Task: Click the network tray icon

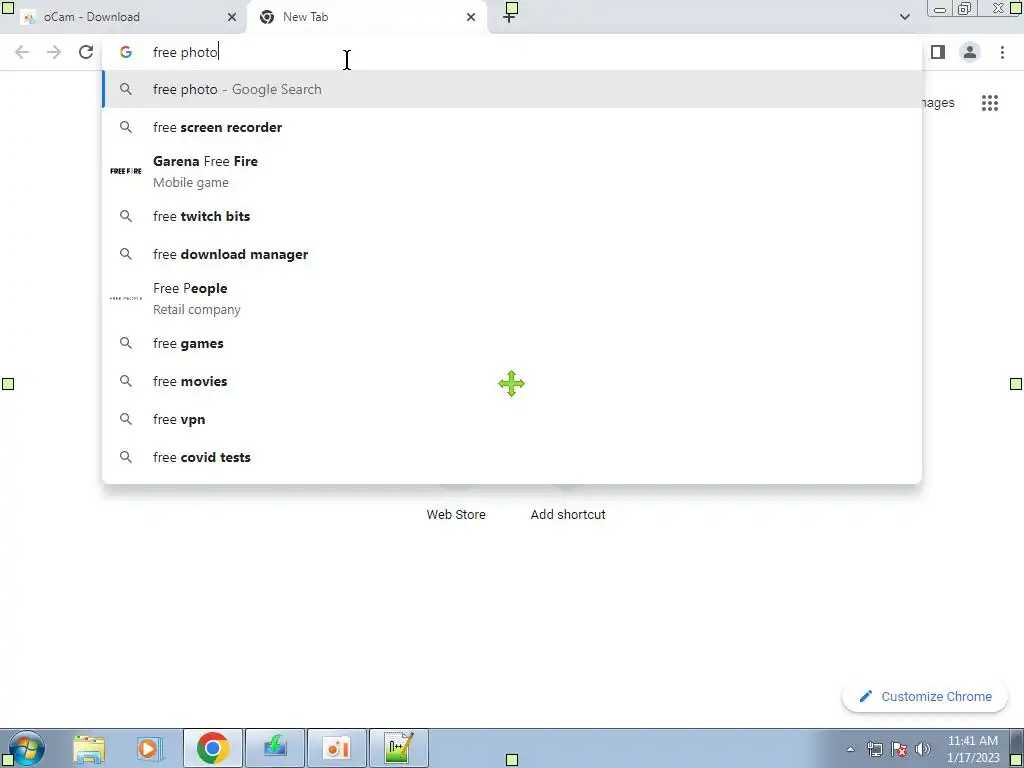Action: click(x=874, y=750)
